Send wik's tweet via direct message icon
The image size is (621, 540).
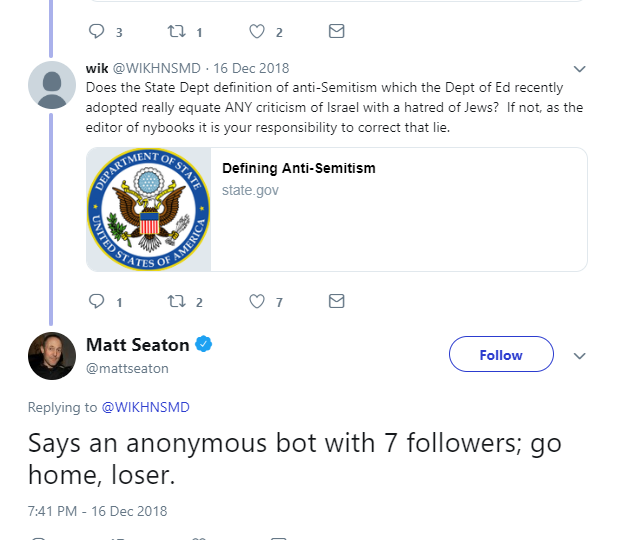click(x=337, y=301)
